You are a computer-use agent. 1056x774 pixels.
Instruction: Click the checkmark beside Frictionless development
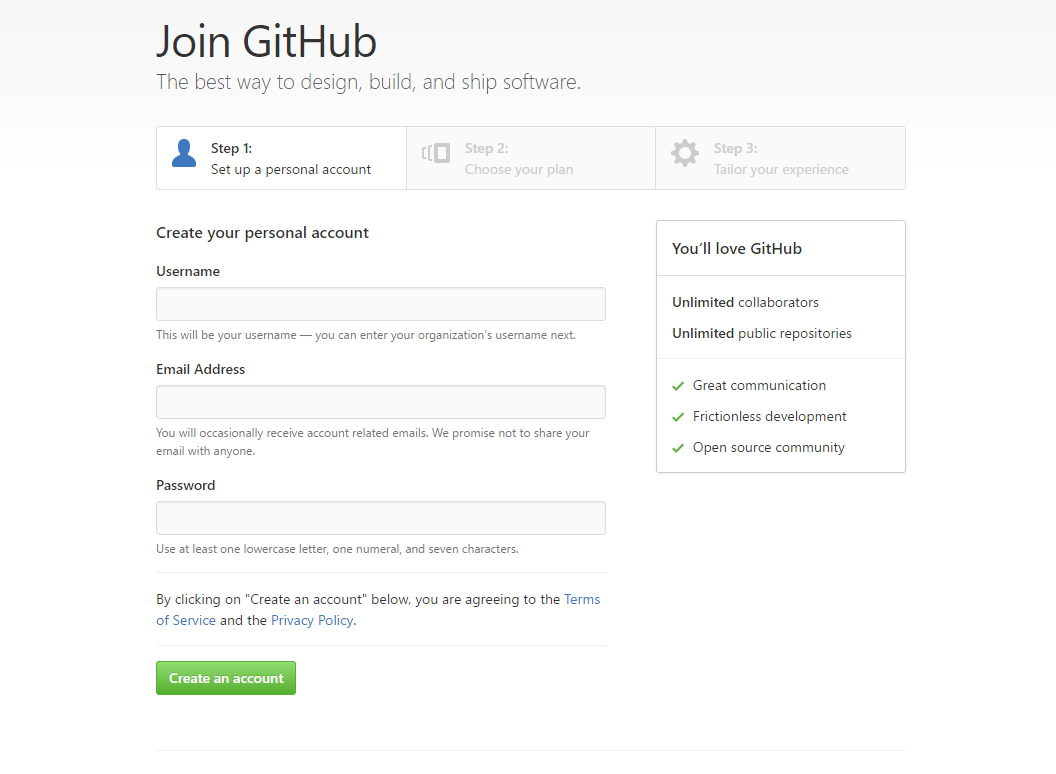point(678,417)
